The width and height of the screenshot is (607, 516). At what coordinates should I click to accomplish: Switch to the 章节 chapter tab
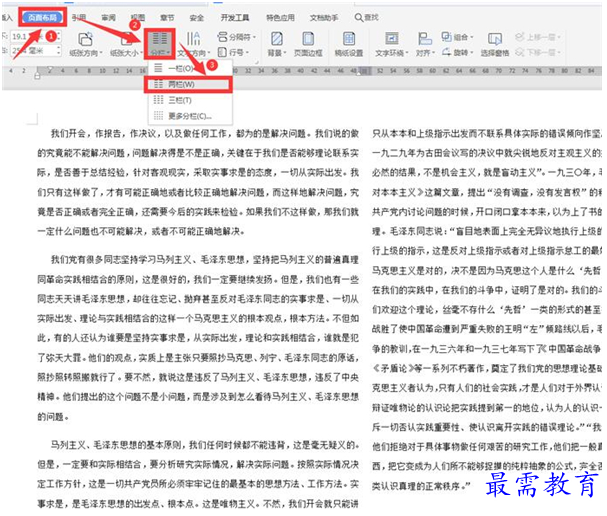click(x=167, y=17)
